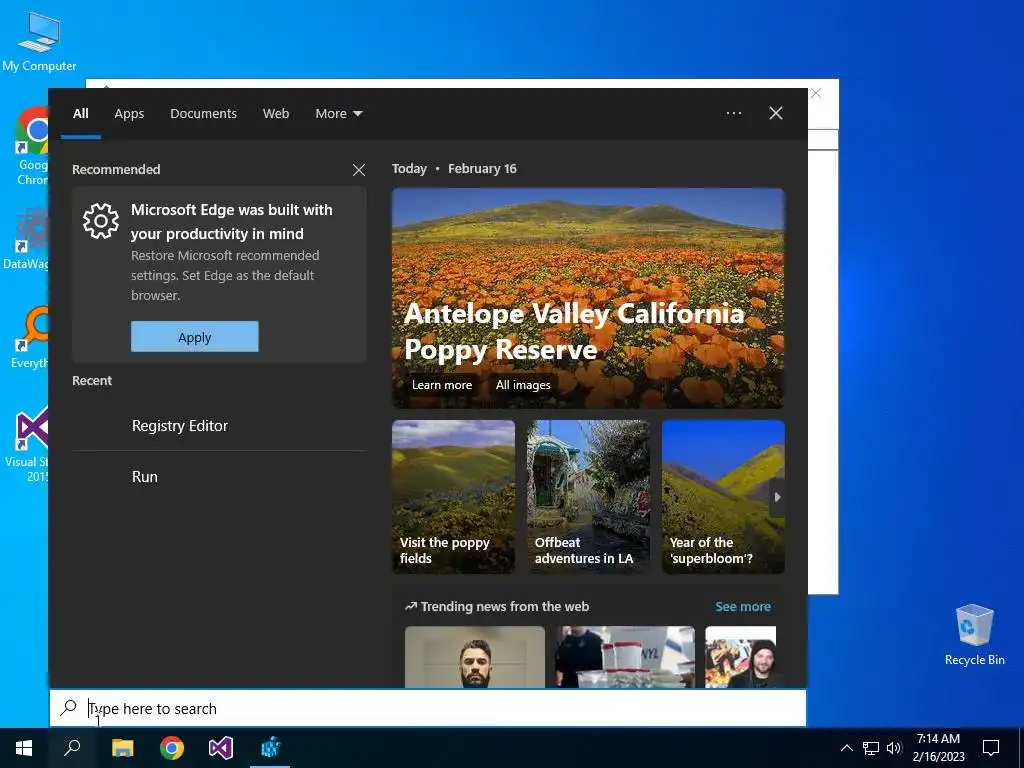
Task: Advance the image cards with the right arrow
Action: 777,497
